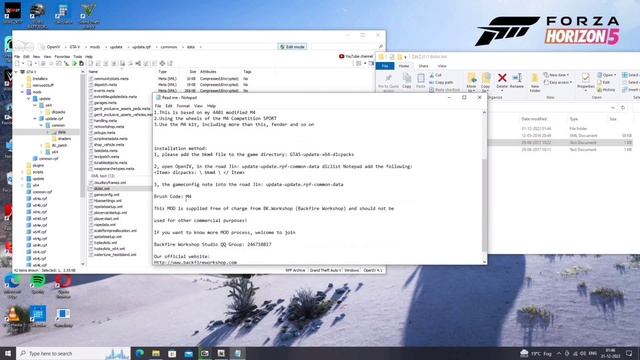This screenshot has width=640, height=360.
Task: Toggle Edit mode button in OpenIV
Action: tap(292, 47)
